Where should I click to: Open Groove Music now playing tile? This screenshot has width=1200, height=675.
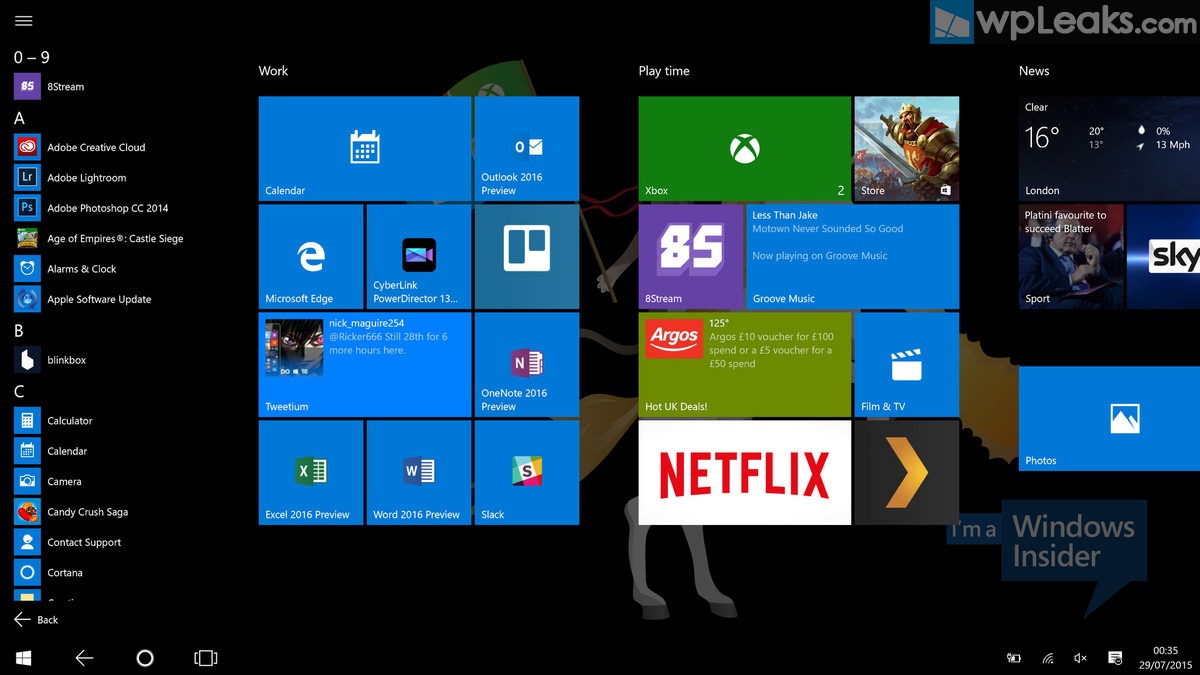[853, 257]
